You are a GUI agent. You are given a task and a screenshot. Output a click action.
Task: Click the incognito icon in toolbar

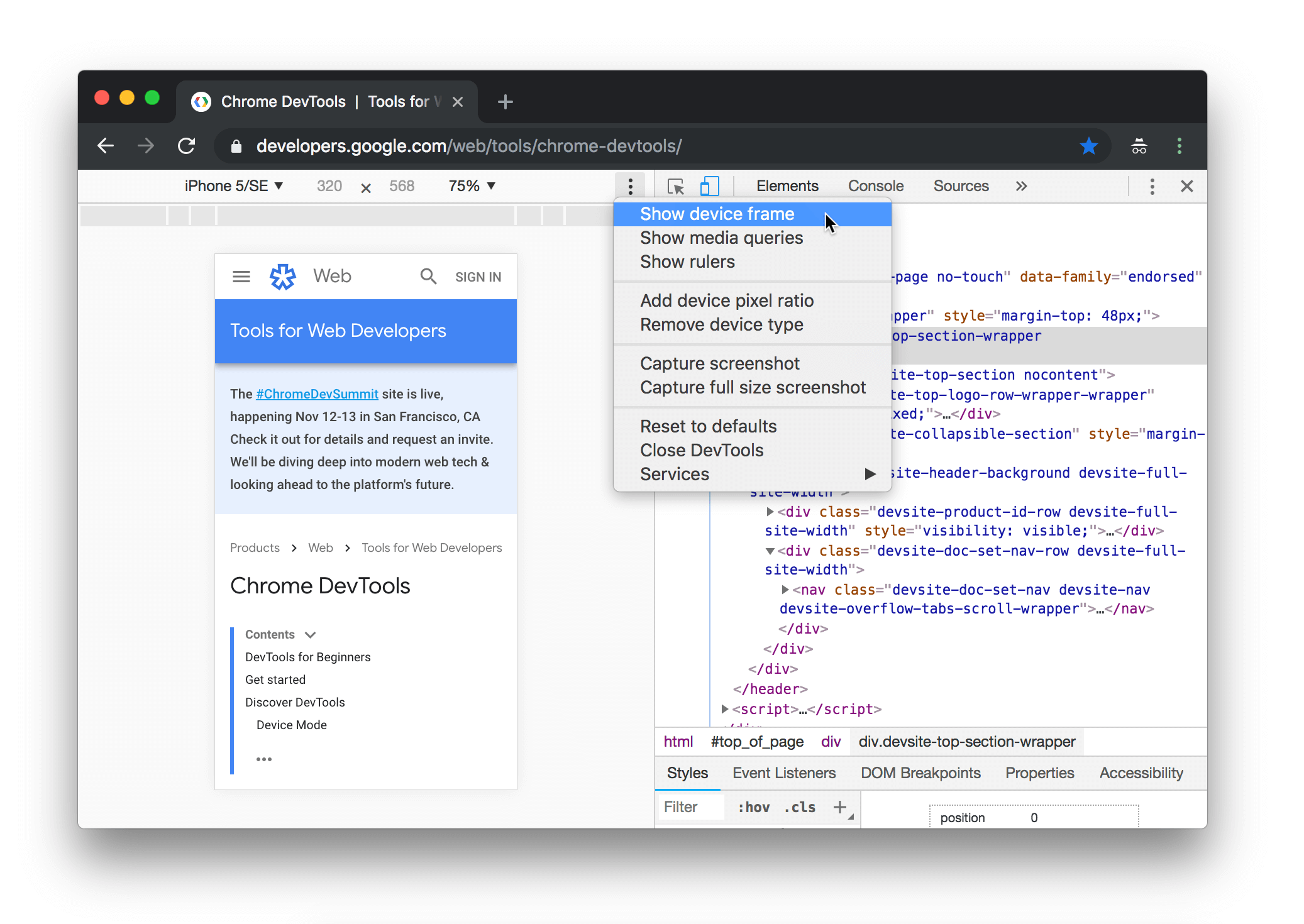[x=1139, y=146]
